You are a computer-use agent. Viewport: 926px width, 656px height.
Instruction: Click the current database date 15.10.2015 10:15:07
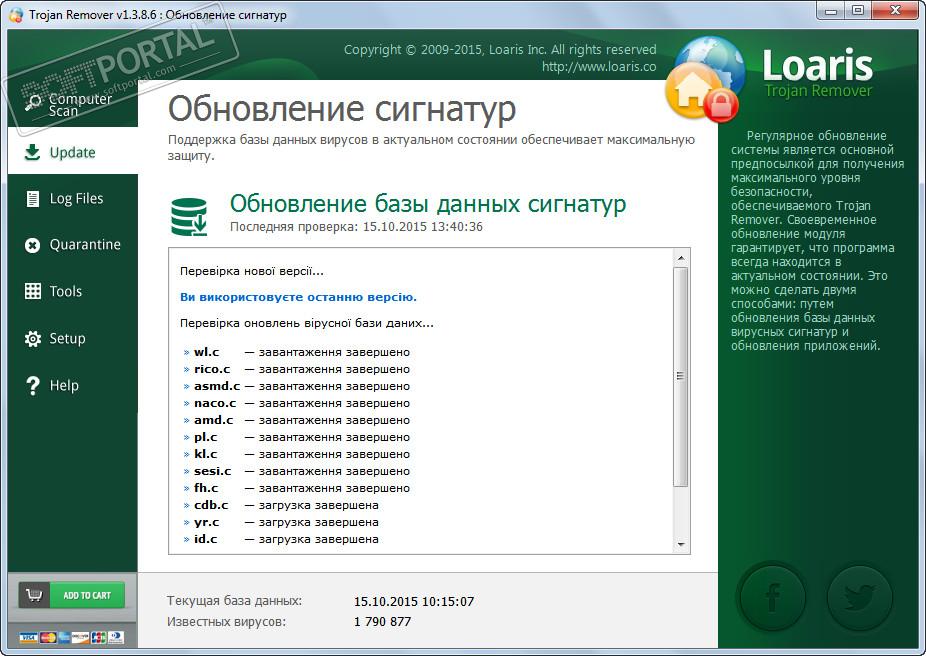413,602
